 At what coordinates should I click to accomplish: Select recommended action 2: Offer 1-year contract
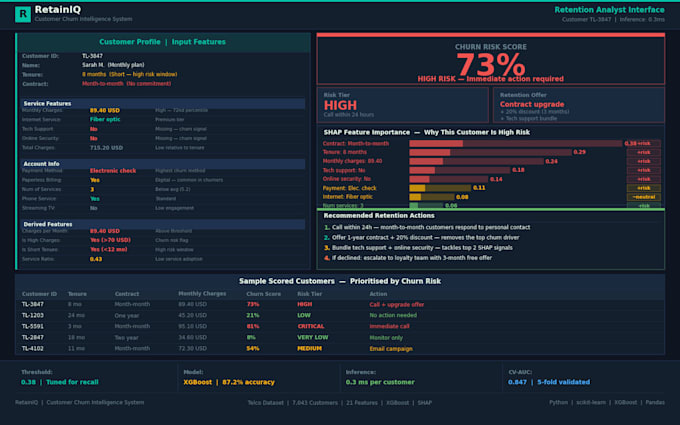coord(421,238)
